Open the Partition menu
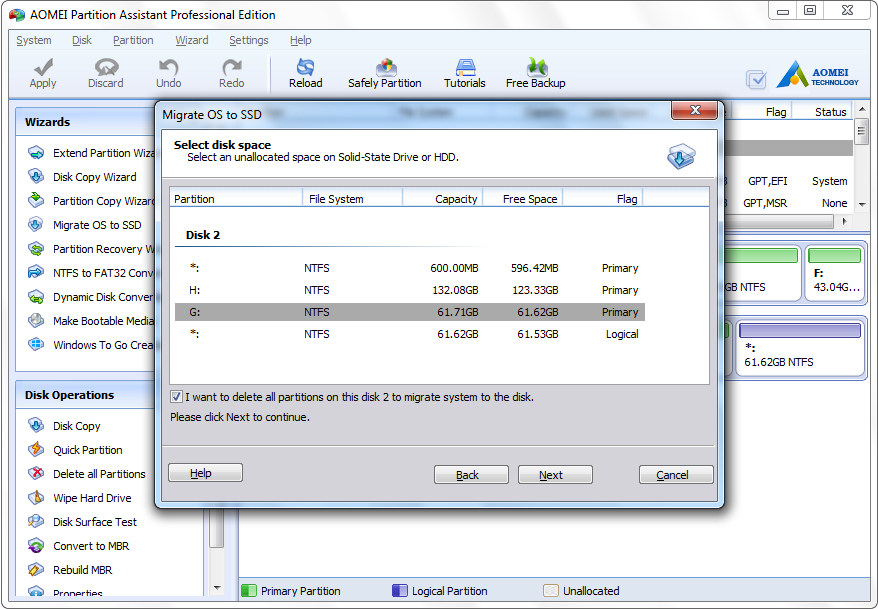This screenshot has height=609, width=878. point(133,40)
